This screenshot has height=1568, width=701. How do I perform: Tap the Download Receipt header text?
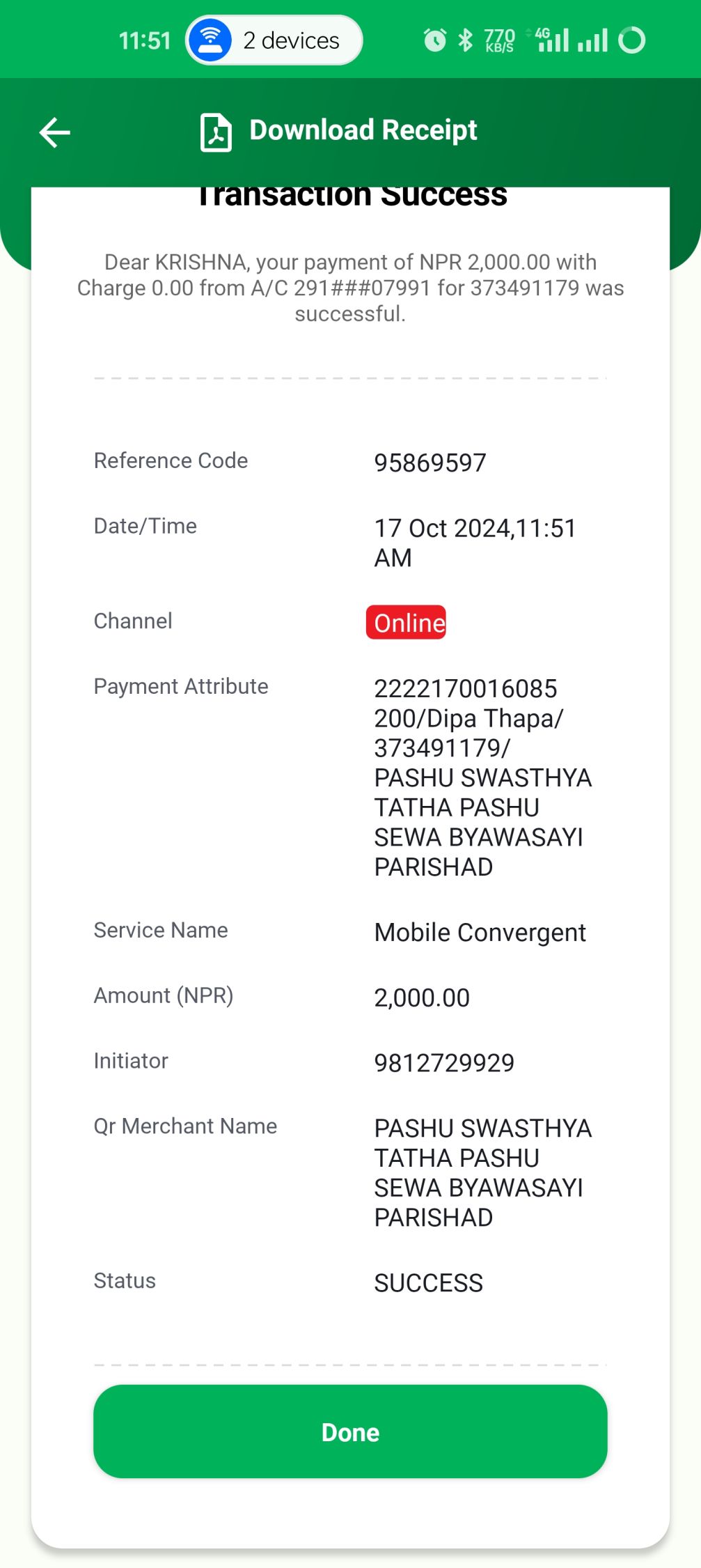tap(363, 130)
